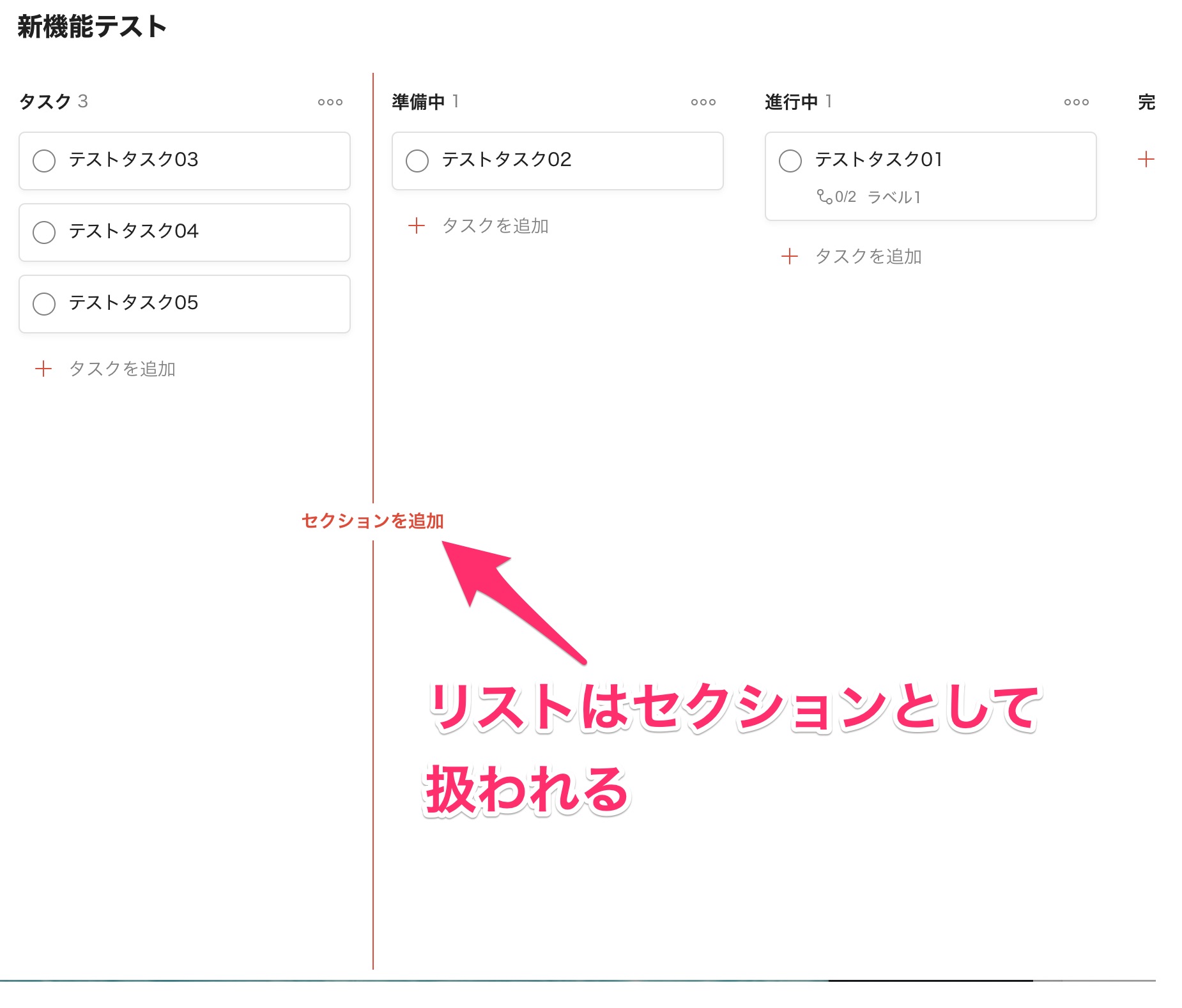Select the 準備中 section header

pyautogui.click(x=418, y=102)
